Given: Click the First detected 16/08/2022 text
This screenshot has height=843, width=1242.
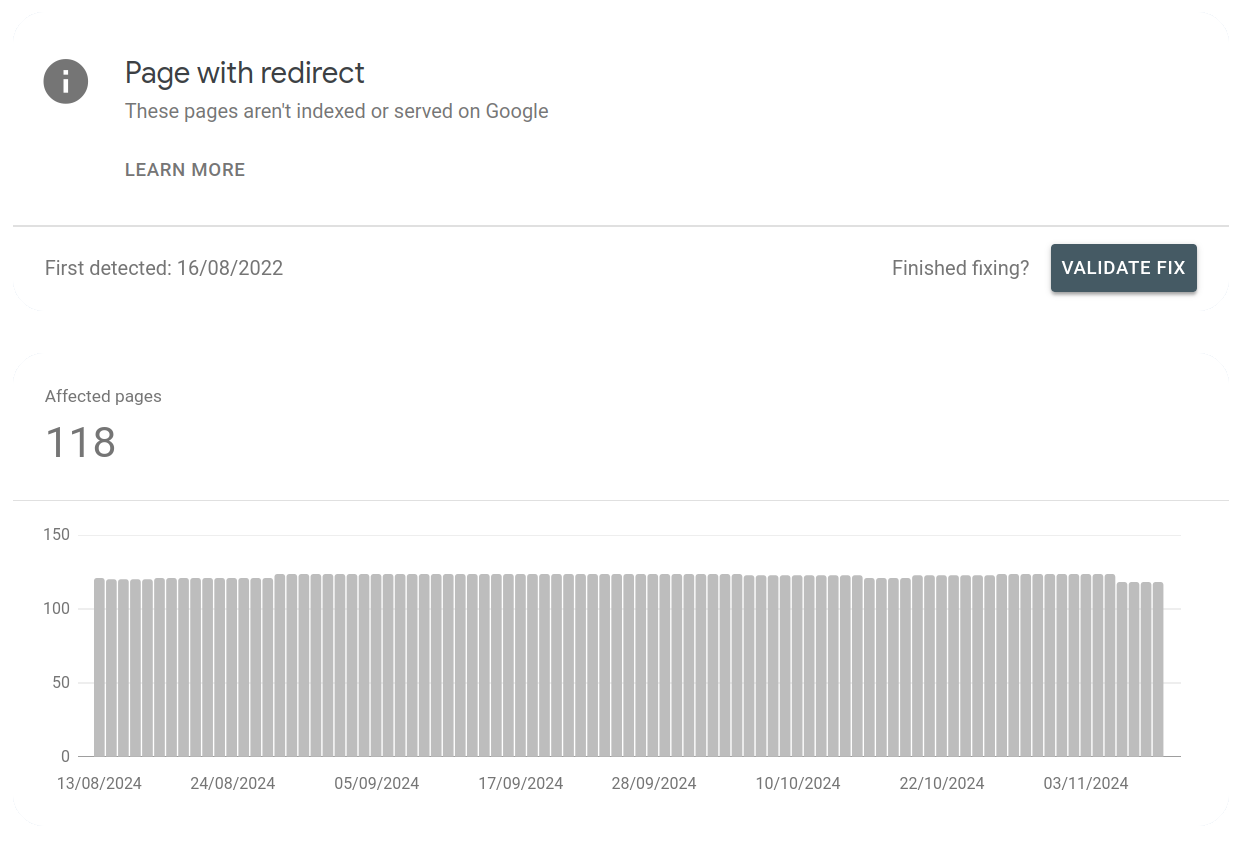Looking at the screenshot, I should [164, 268].
